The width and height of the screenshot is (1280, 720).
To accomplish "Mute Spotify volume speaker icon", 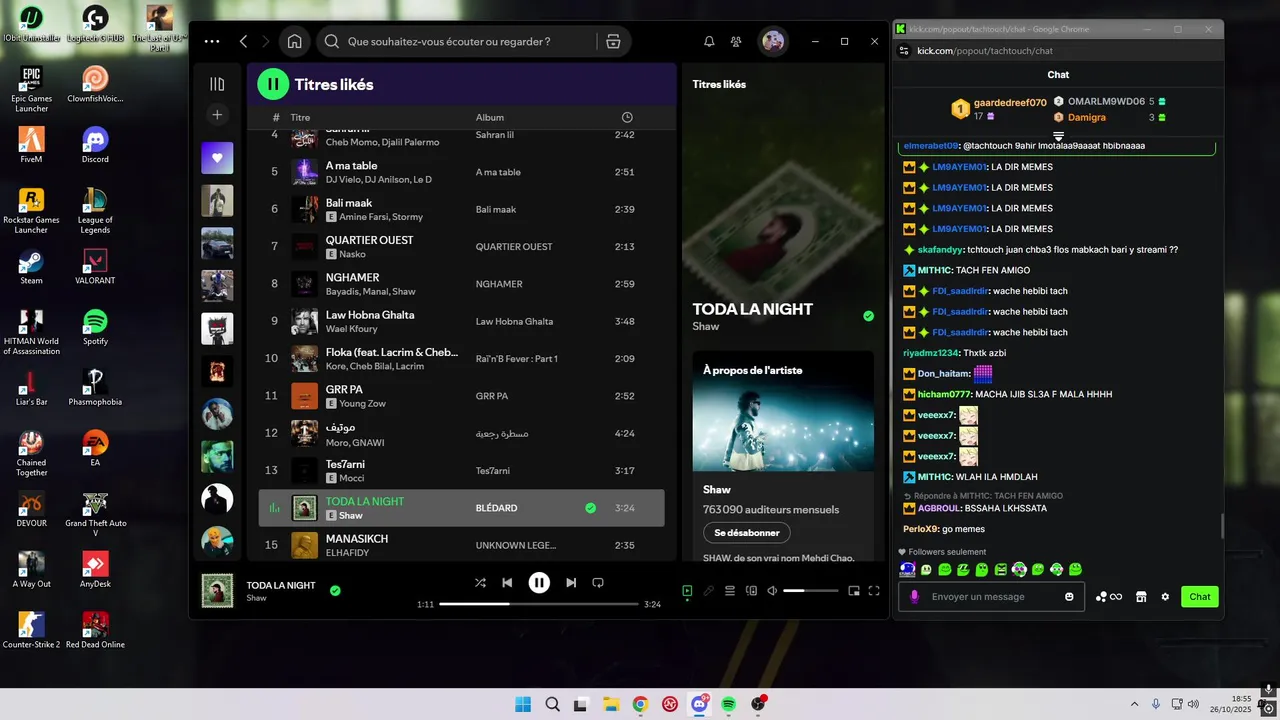I will point(772,591).
